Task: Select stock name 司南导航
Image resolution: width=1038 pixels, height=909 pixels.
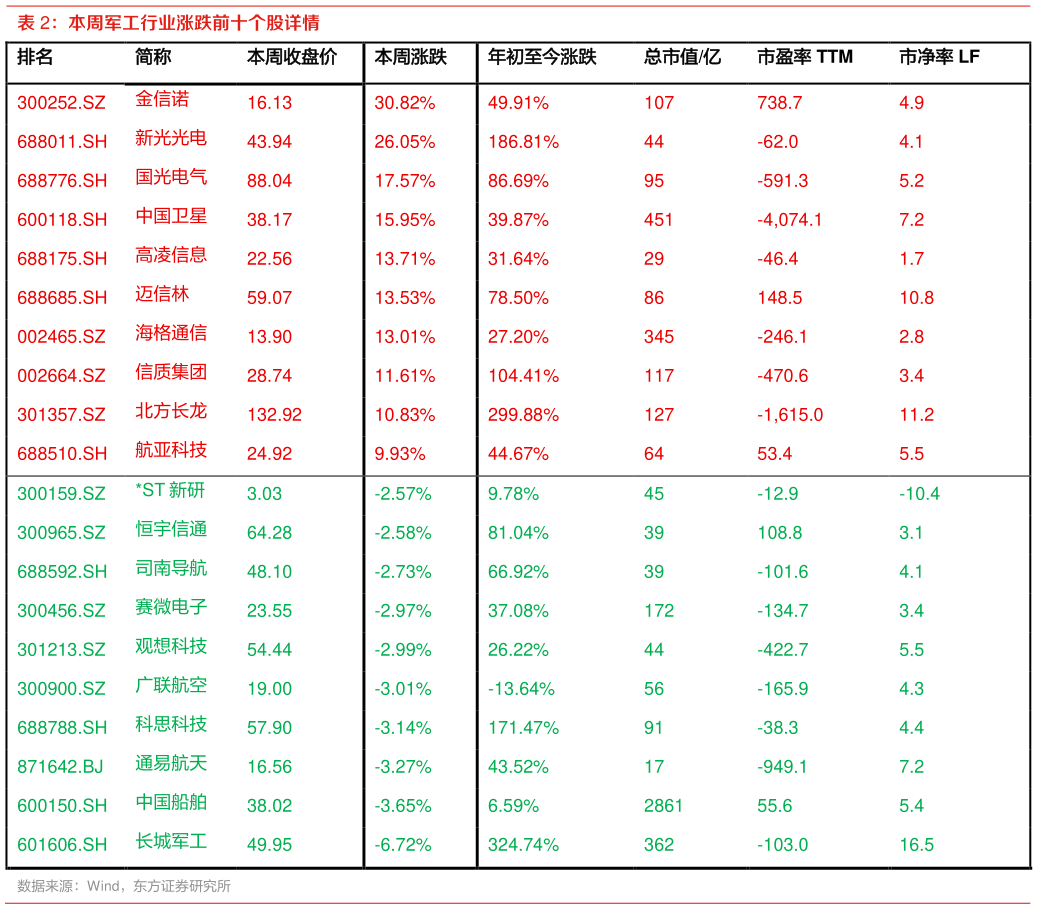Action: (171, 569)
